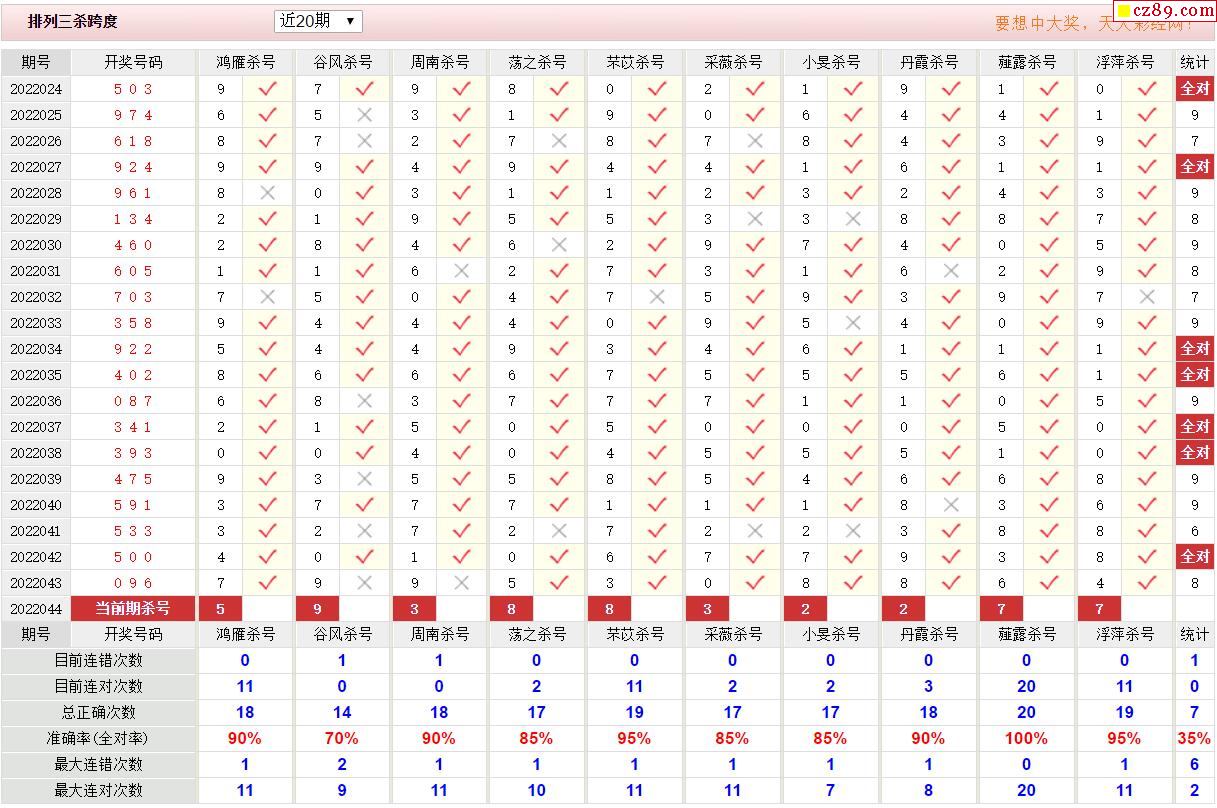Click the 准确率(全对率) row label
The height and width of the screenshot is (808, 1217).
[x=98, y=739]
